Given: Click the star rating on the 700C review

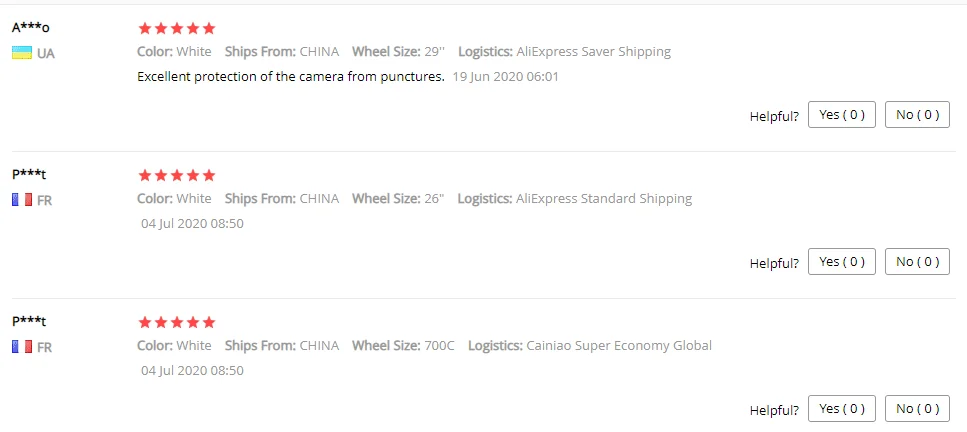Looking at the screenshot, I should [x=176, y=323].
